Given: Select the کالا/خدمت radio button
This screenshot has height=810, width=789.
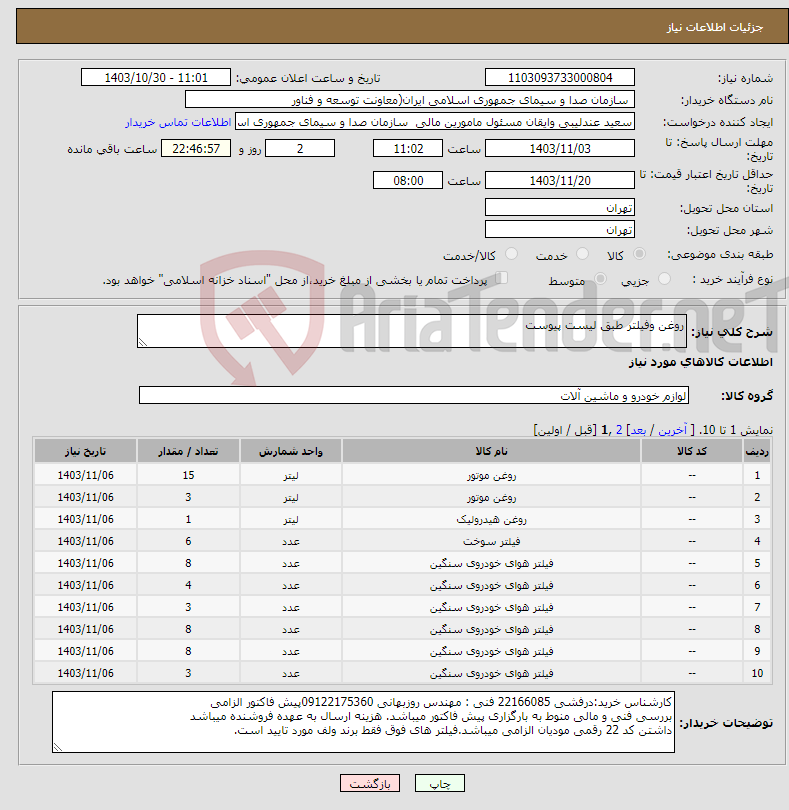Looking at the screenshot, I should (x=511, y=254).
